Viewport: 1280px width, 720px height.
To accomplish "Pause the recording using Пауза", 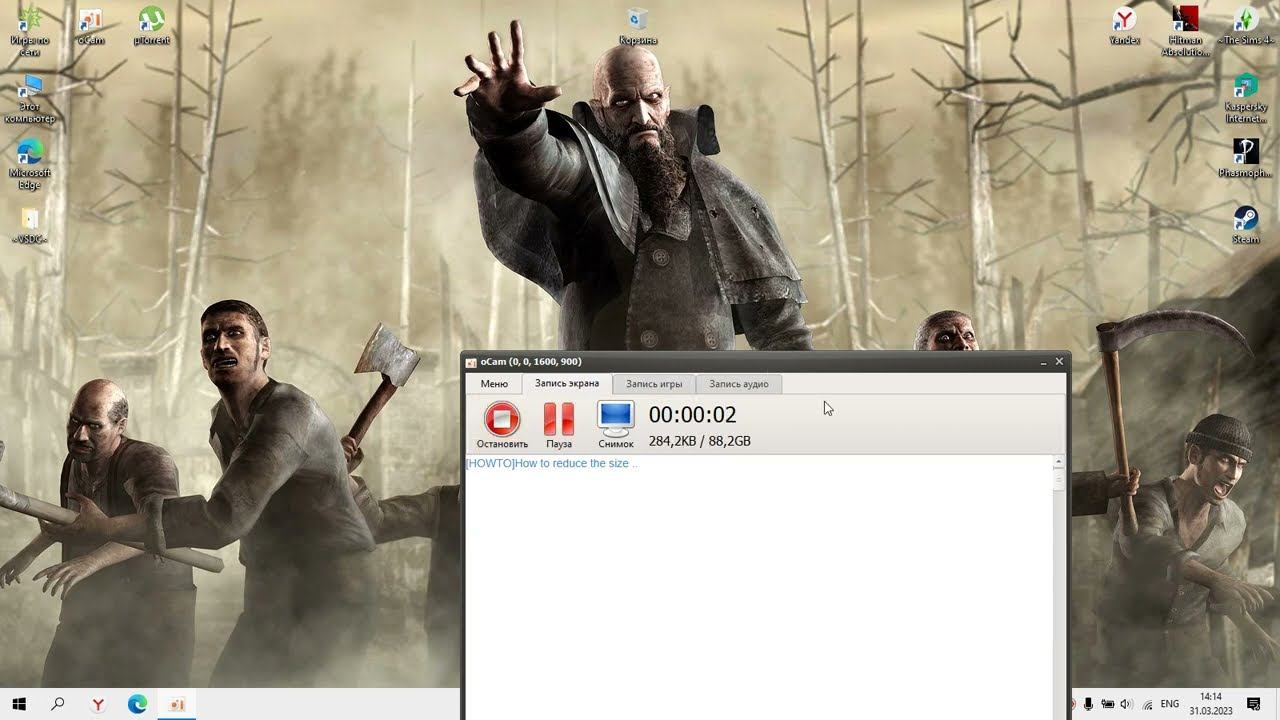I will [559, 424].
